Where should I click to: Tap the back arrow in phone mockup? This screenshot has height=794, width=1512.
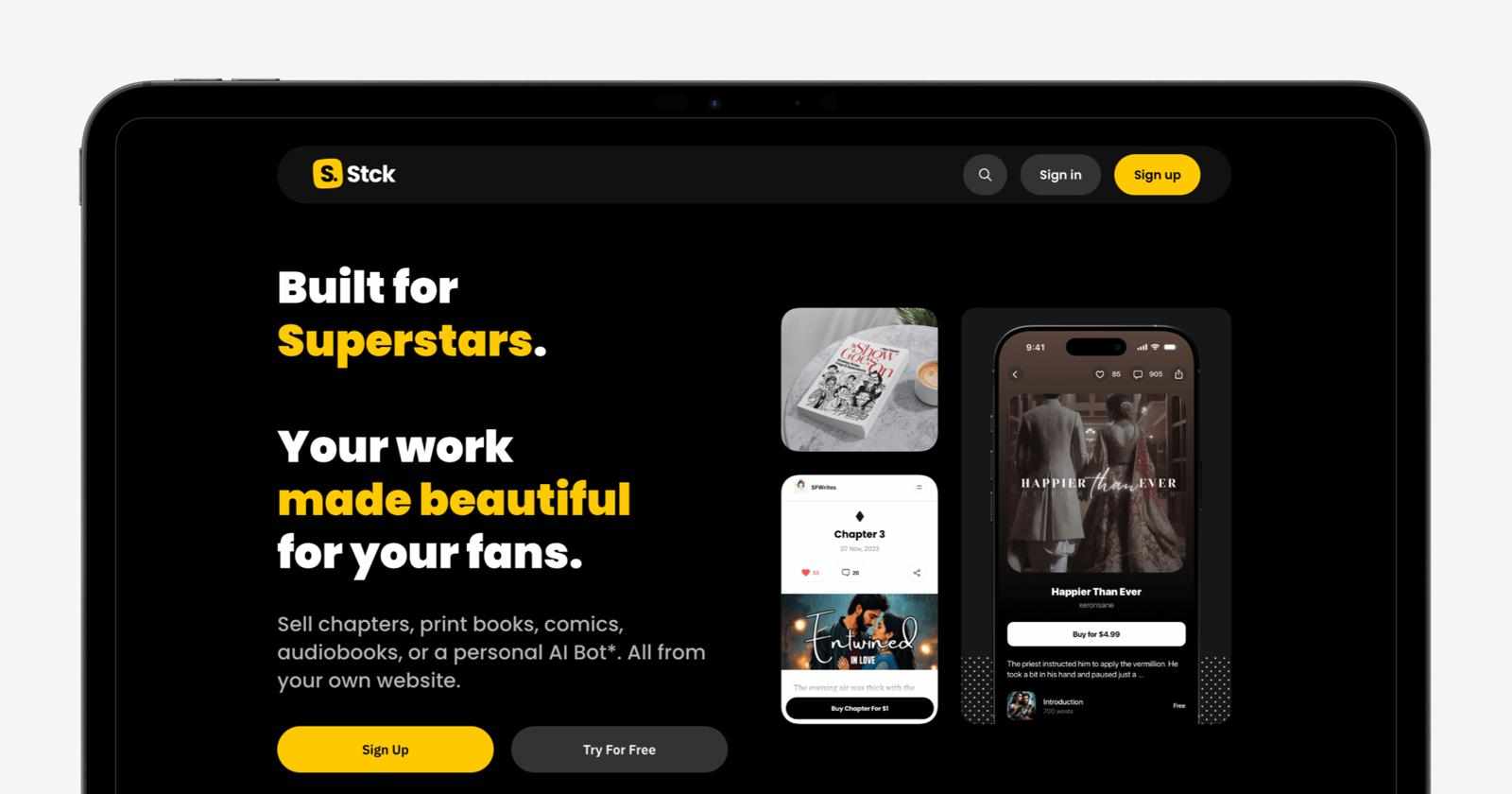(x=1015, y=374)
